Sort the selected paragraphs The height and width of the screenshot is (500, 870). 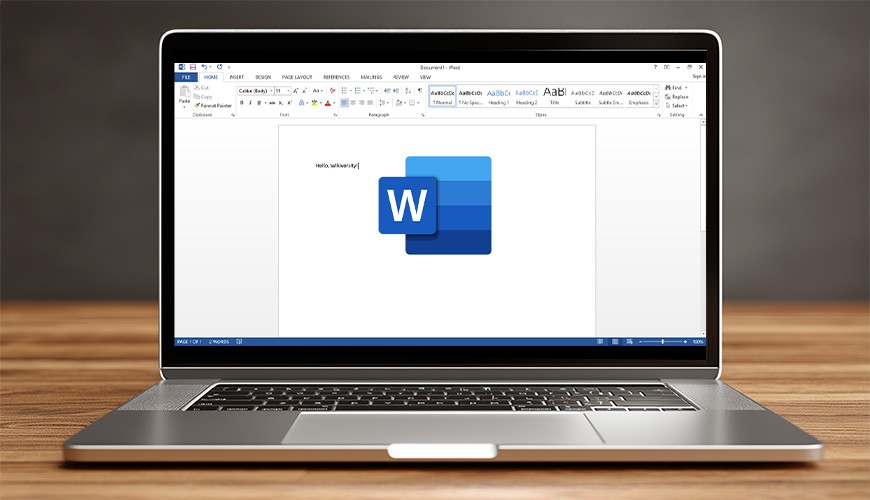coord(408,90)
